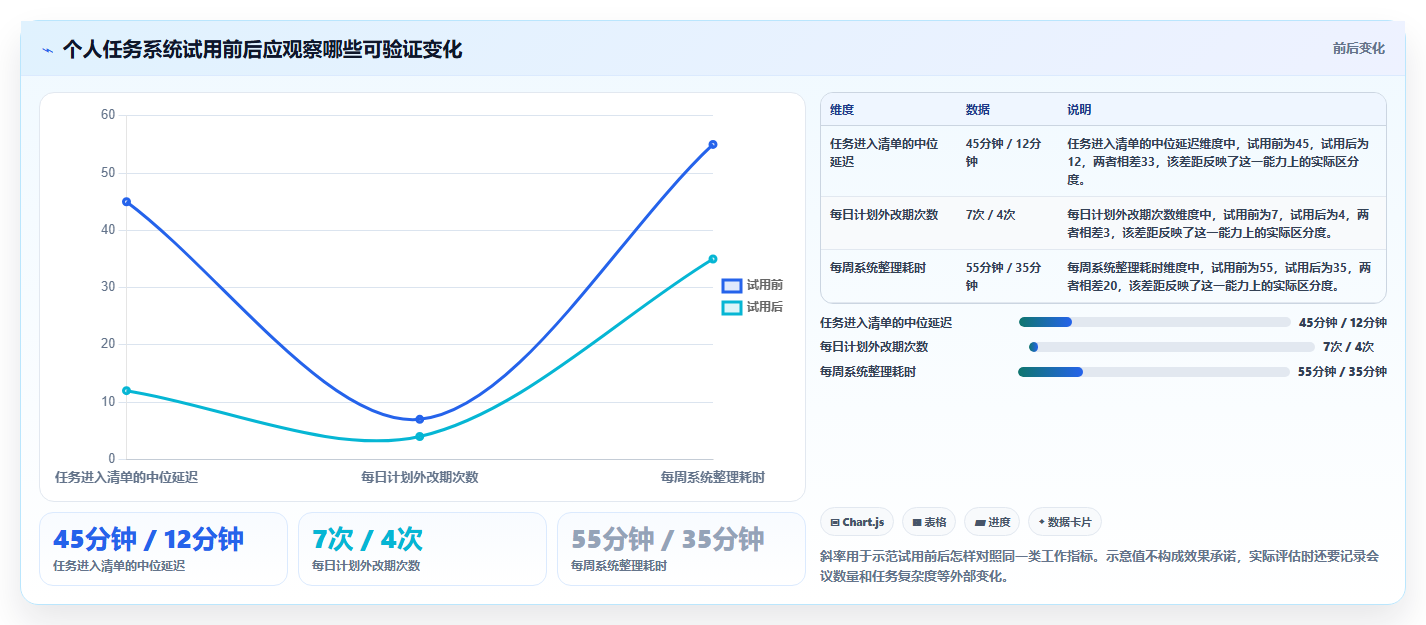Screen dimensions: 1426x625
Task: Click the 试用前 data point at 45
Action: 126,202
